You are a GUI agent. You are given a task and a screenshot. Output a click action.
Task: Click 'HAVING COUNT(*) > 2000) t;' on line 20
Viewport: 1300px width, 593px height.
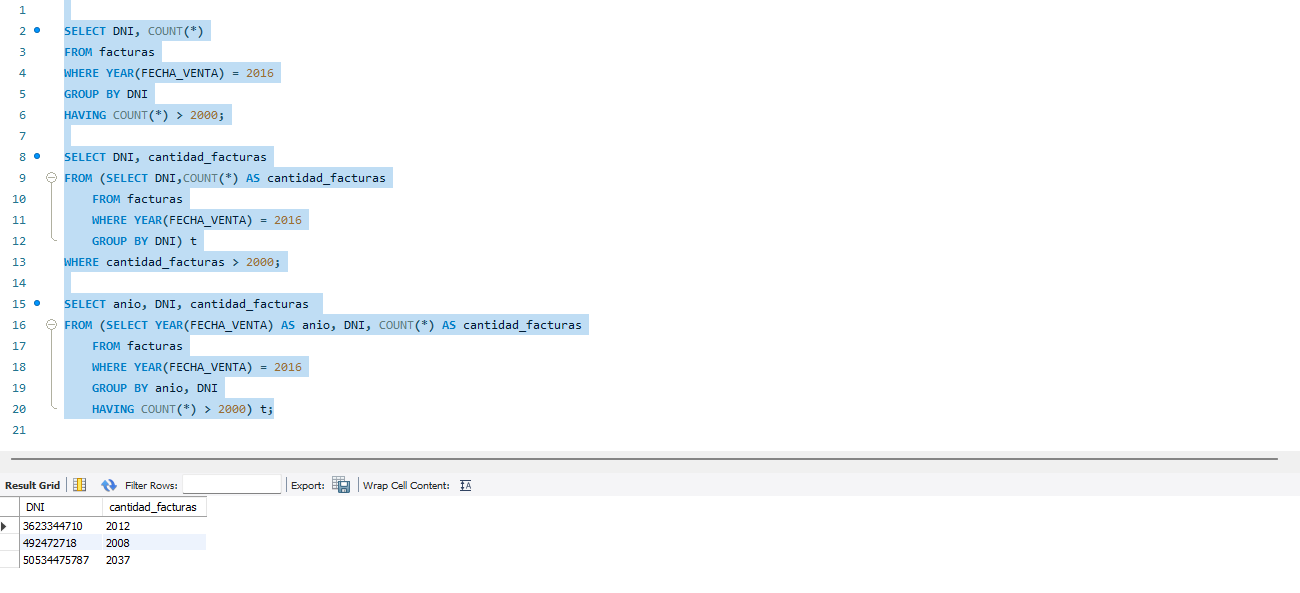coord(182,409)
